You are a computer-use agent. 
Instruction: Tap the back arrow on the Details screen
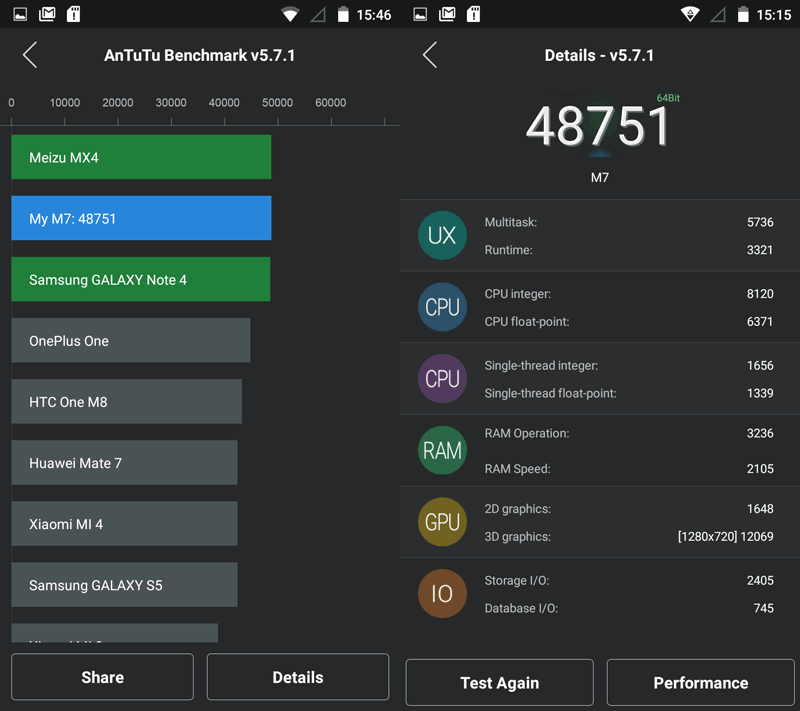(x=428, y=55)
